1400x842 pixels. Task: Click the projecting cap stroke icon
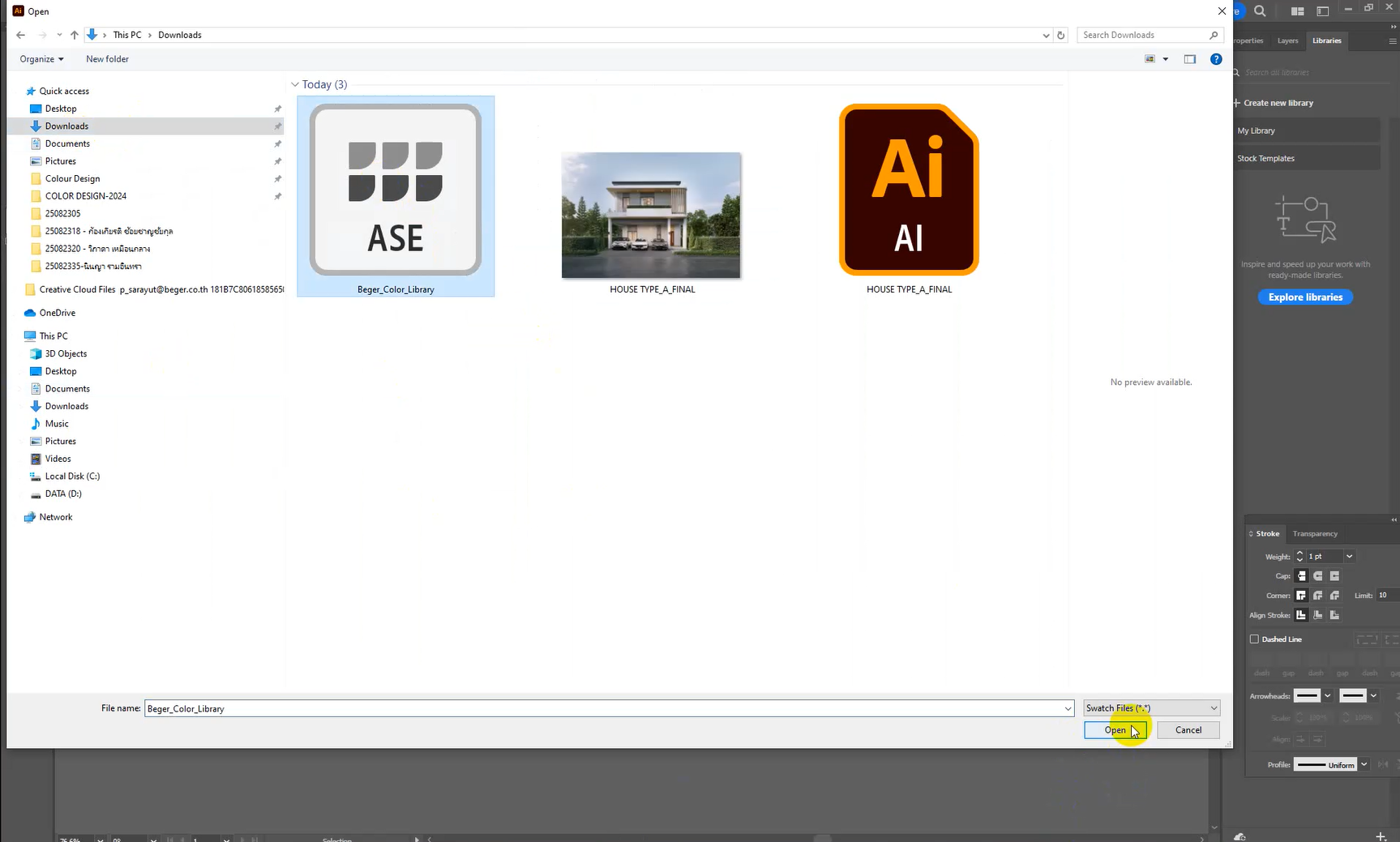point(1334,576)
